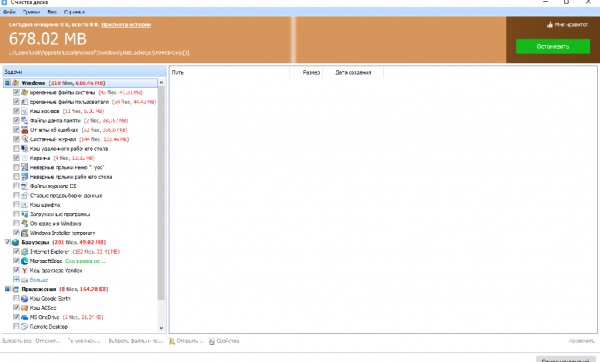Click the Google Earth cache icon
The height and width of the screenshot is (362, 600).
pyautogui.click(x=25, y=298)
